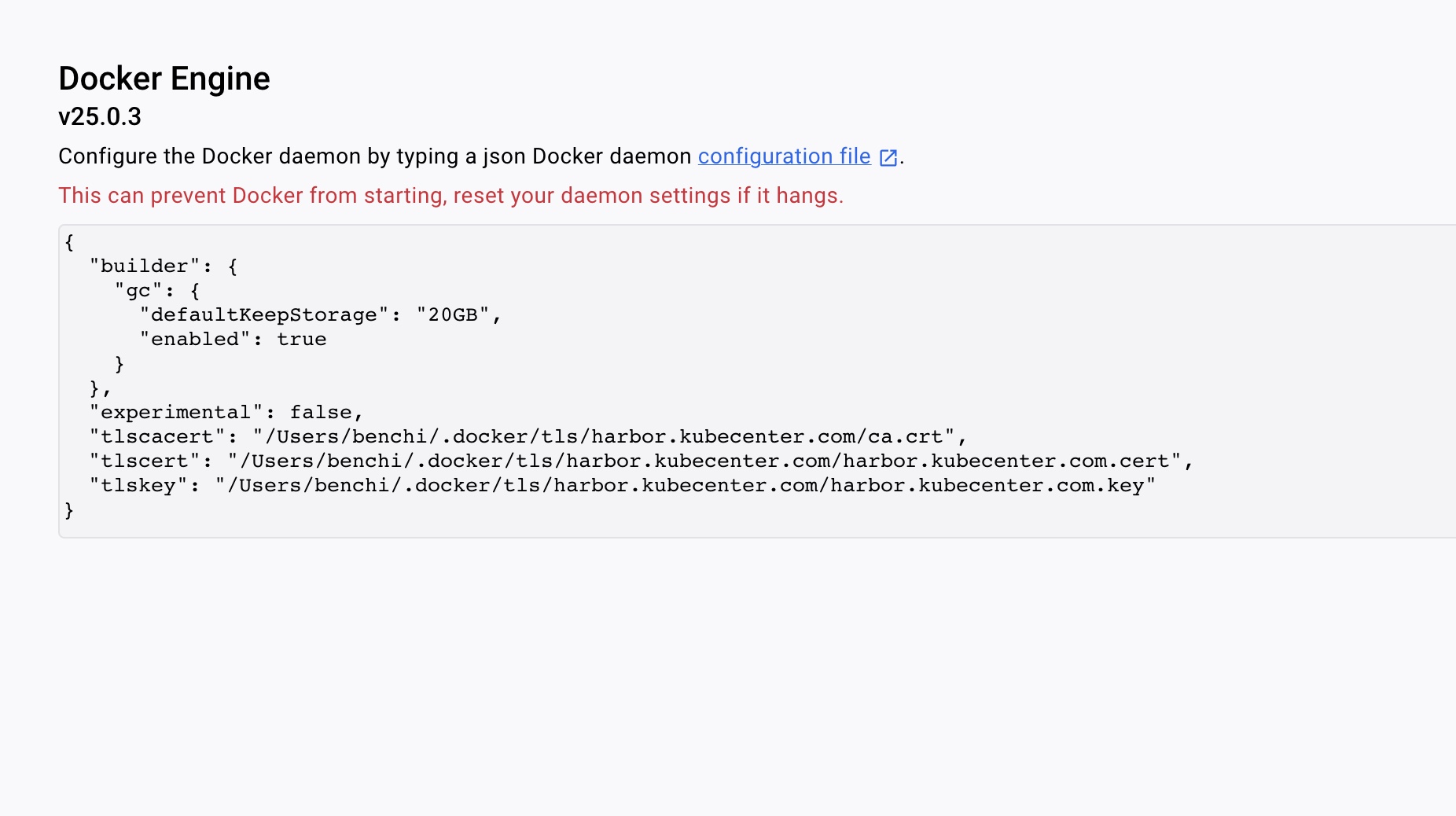The height and width of the screenshot is (816, 1456).
Task: Click the final closing brace in editor
Action: [69, 509]
